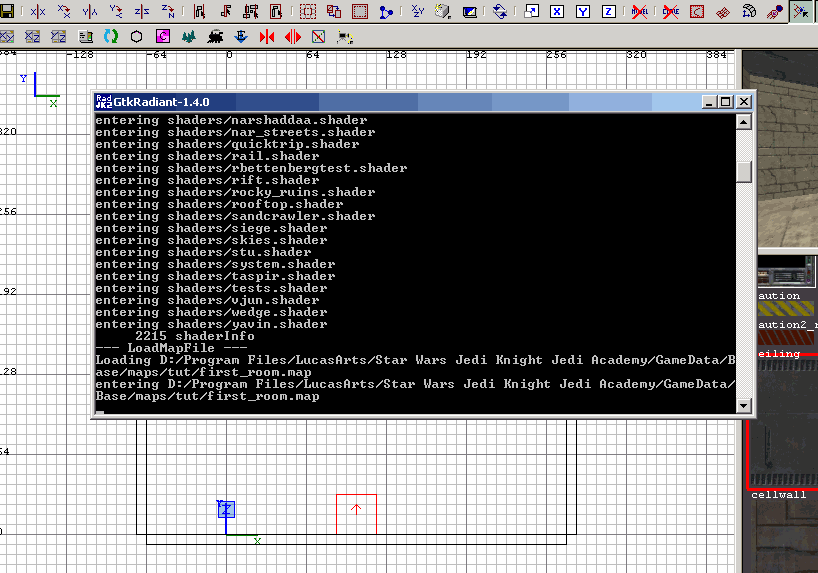This screenshot has height=573, width=818.
Task: Rotate selection around the Y axis
Action: (x=115, y=11)
